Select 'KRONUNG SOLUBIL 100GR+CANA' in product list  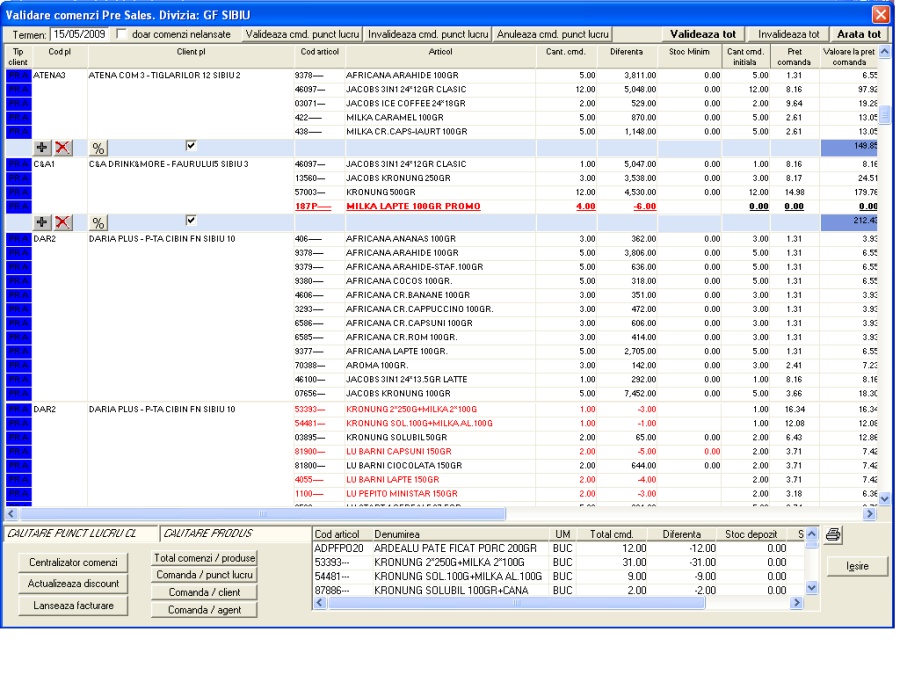(x=451, y=591)
